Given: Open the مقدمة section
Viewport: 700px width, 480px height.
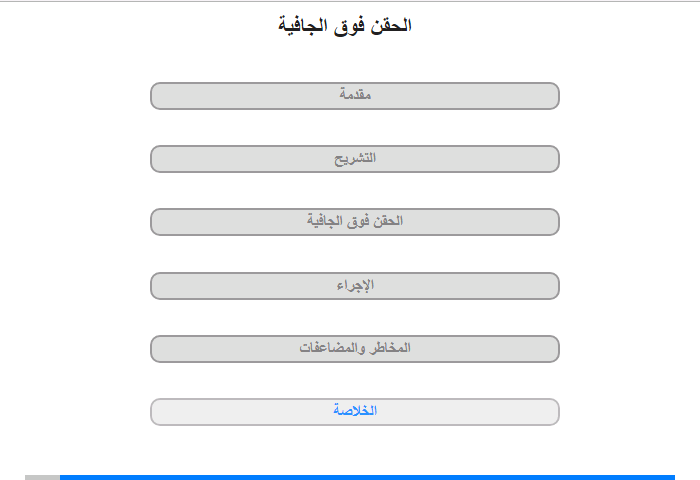Looking at the screenshot, I should 355,96.
